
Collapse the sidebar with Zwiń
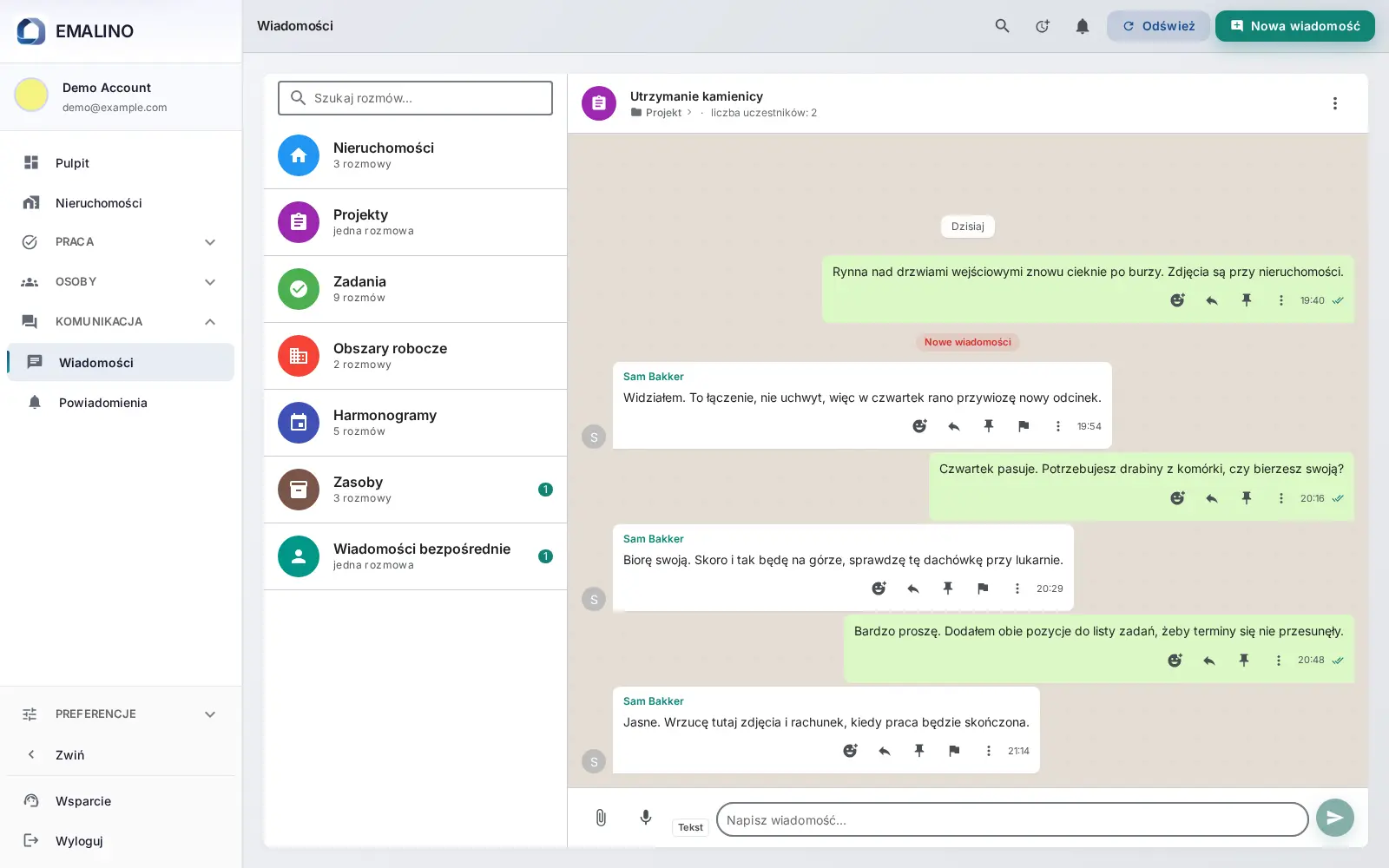121,755
